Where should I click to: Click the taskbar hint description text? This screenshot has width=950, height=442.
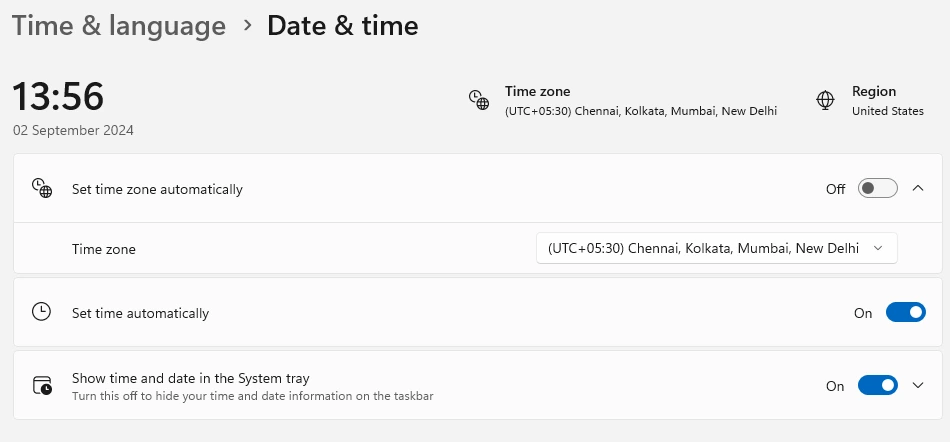tap(252, 396)
